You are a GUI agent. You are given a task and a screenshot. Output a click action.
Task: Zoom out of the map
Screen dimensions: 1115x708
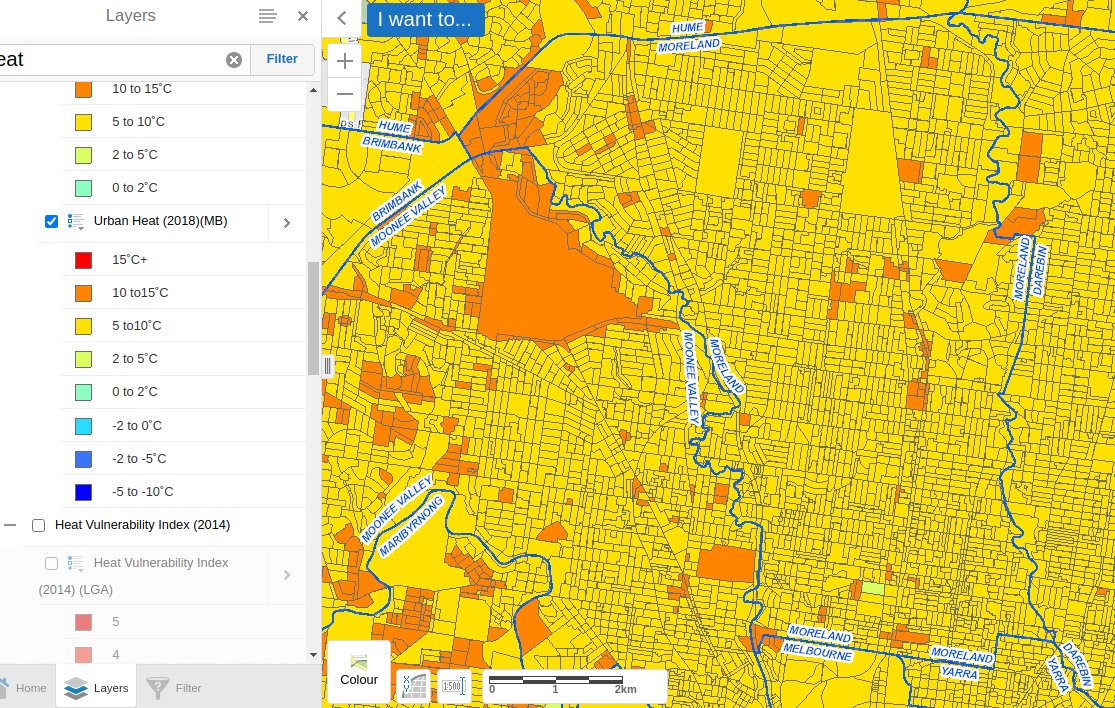344,94
